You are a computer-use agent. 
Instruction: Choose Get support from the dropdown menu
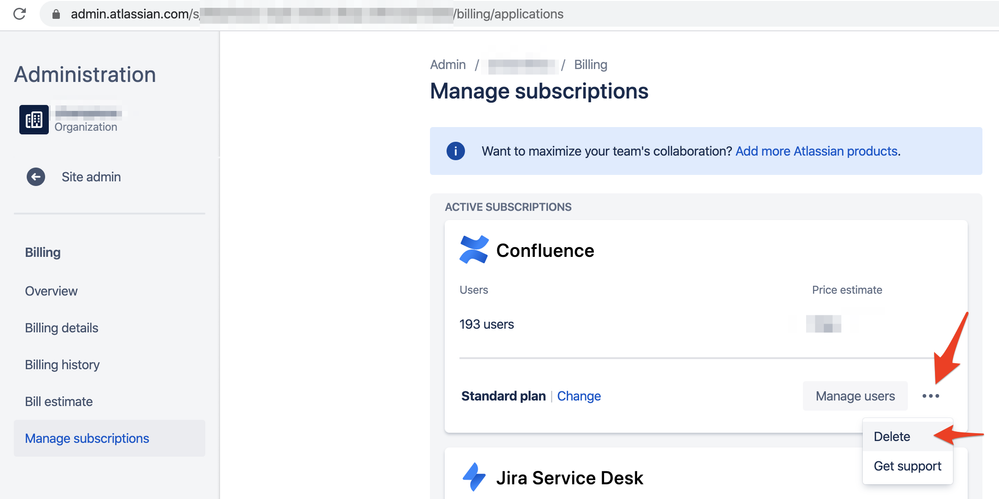(x=908, y=466)
